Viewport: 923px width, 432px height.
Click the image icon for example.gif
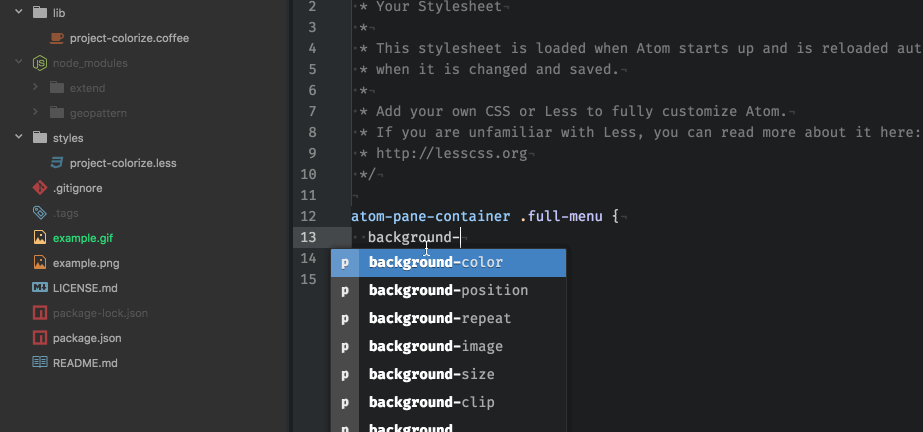point(40,238)
